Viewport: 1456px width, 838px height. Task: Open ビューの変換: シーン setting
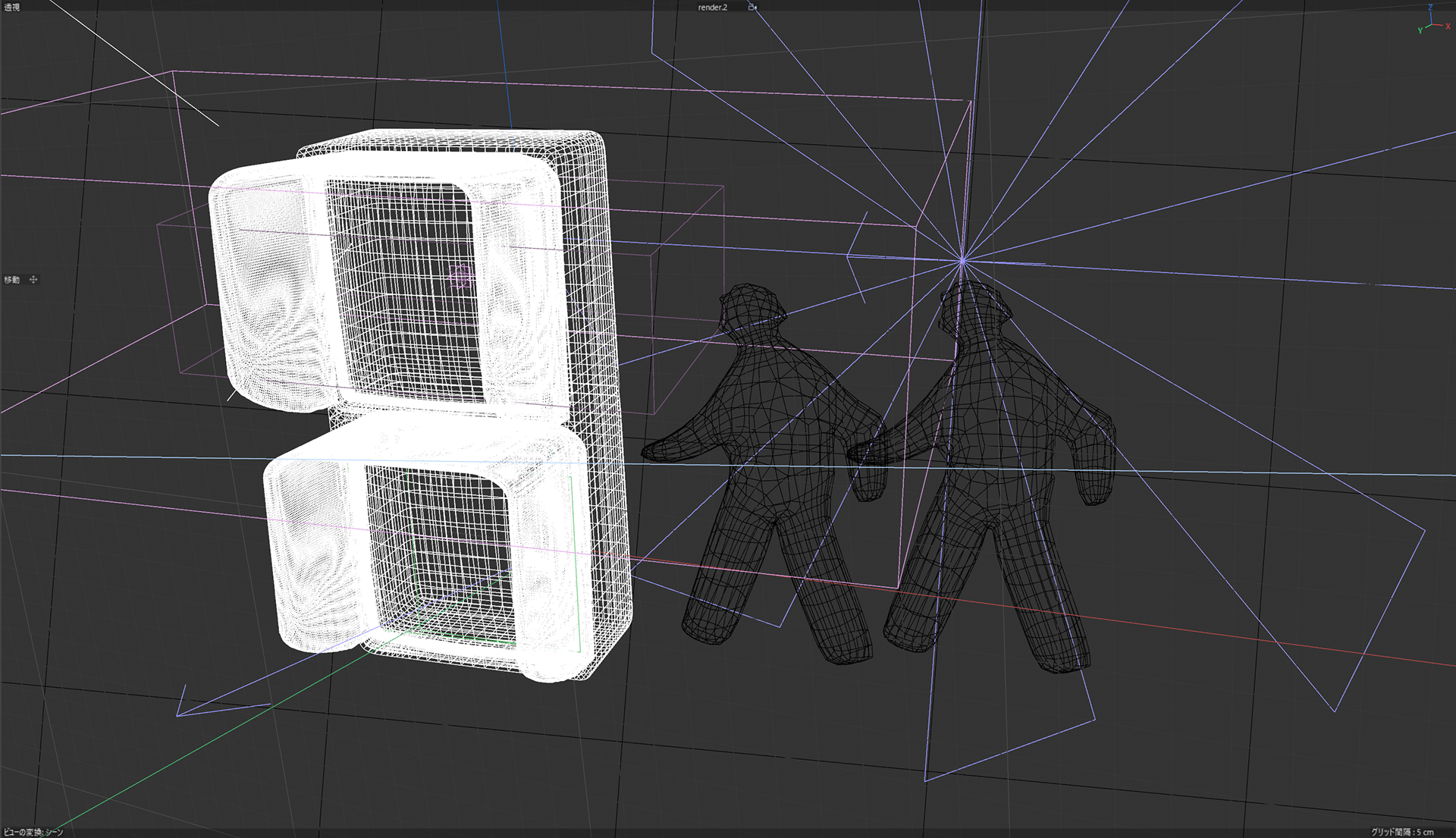coord(33,832)
